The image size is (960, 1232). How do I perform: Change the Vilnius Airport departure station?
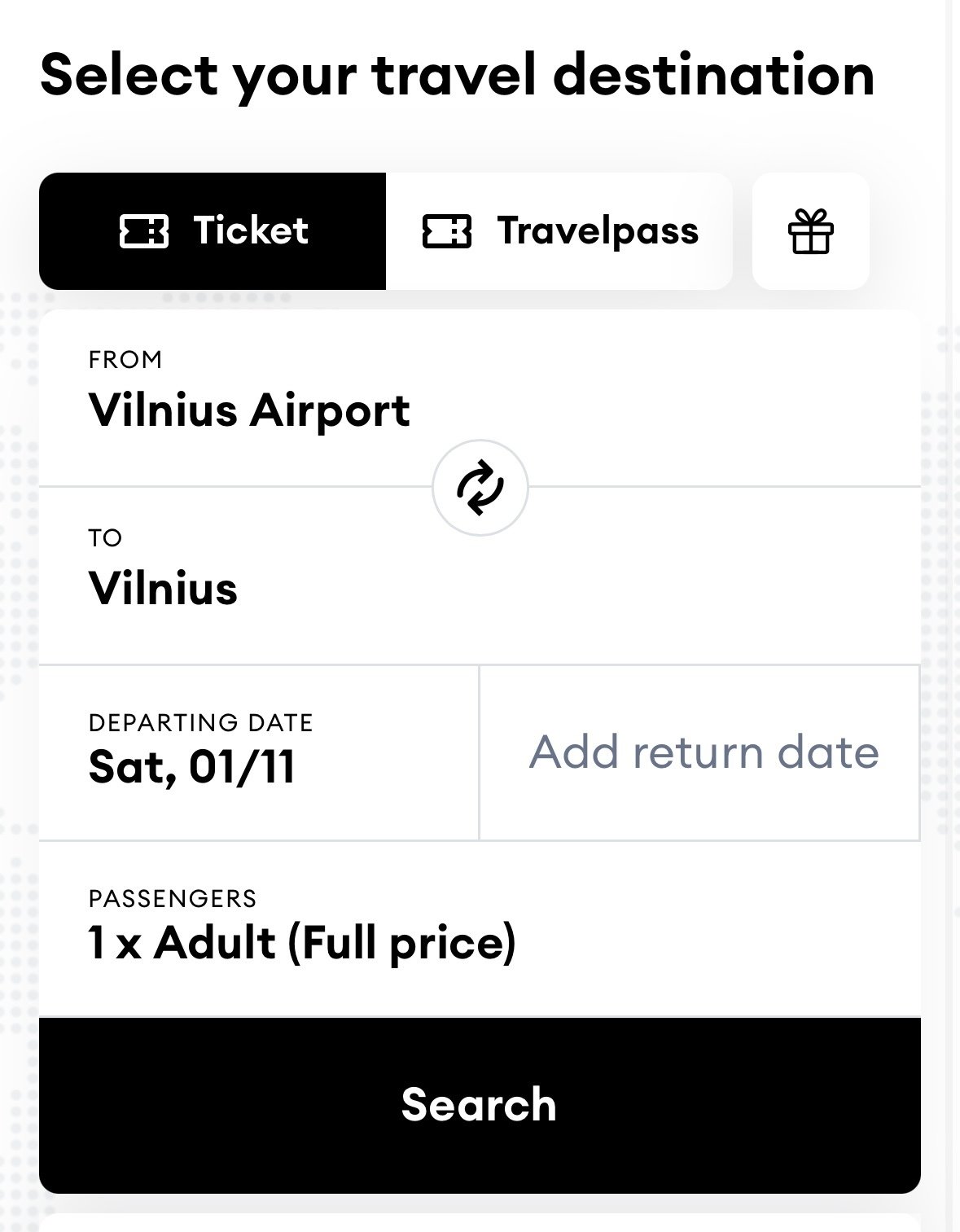(249, 410)
